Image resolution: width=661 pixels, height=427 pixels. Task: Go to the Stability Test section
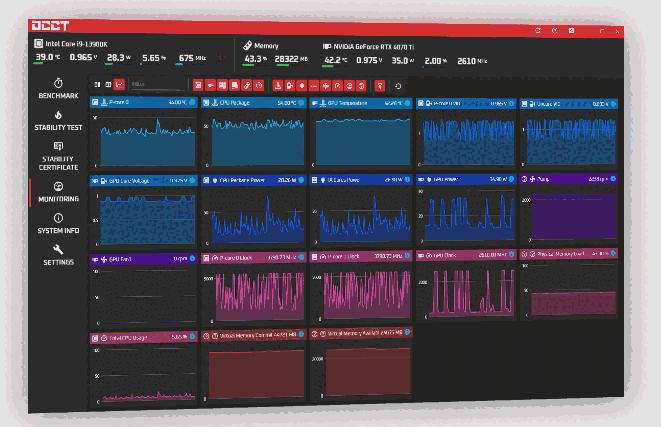[x=58, y=121]
